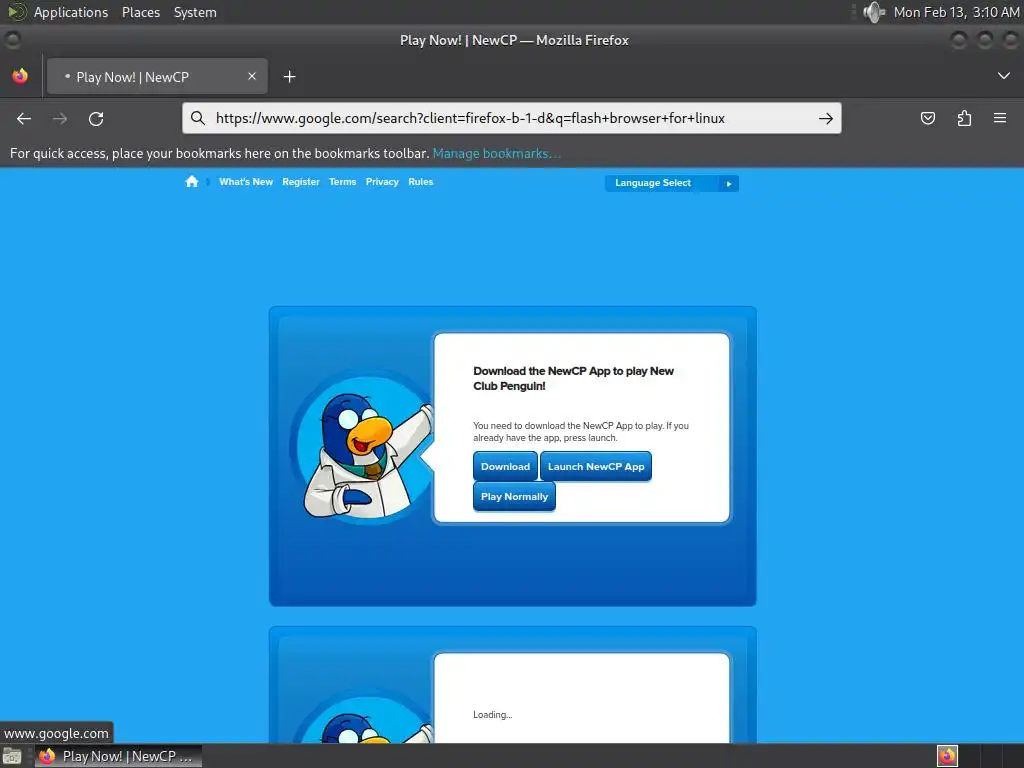Image resolution: width=1024 pixels, height=768 pixels.
Task: Open the Manage bookmarks link
Action: point(496,153)
